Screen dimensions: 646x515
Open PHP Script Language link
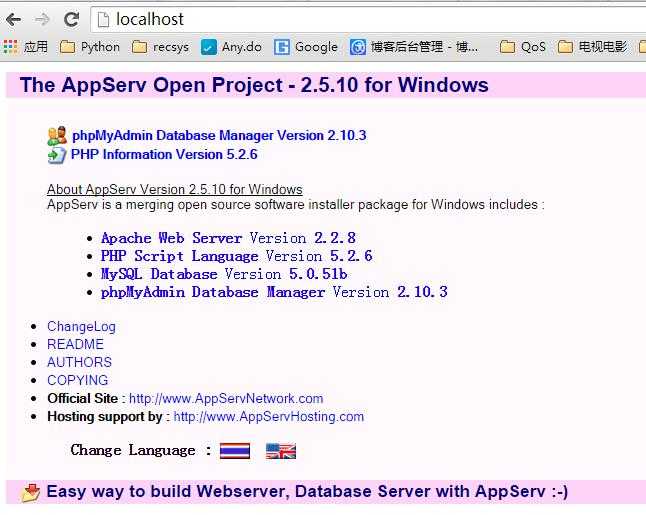tap(180, 256)
